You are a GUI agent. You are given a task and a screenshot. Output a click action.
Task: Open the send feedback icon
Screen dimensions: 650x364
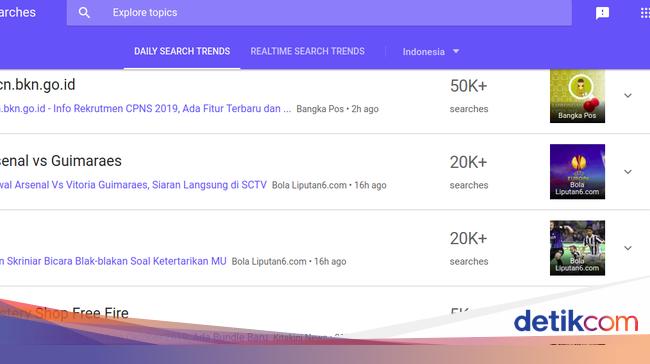point(602,13)
